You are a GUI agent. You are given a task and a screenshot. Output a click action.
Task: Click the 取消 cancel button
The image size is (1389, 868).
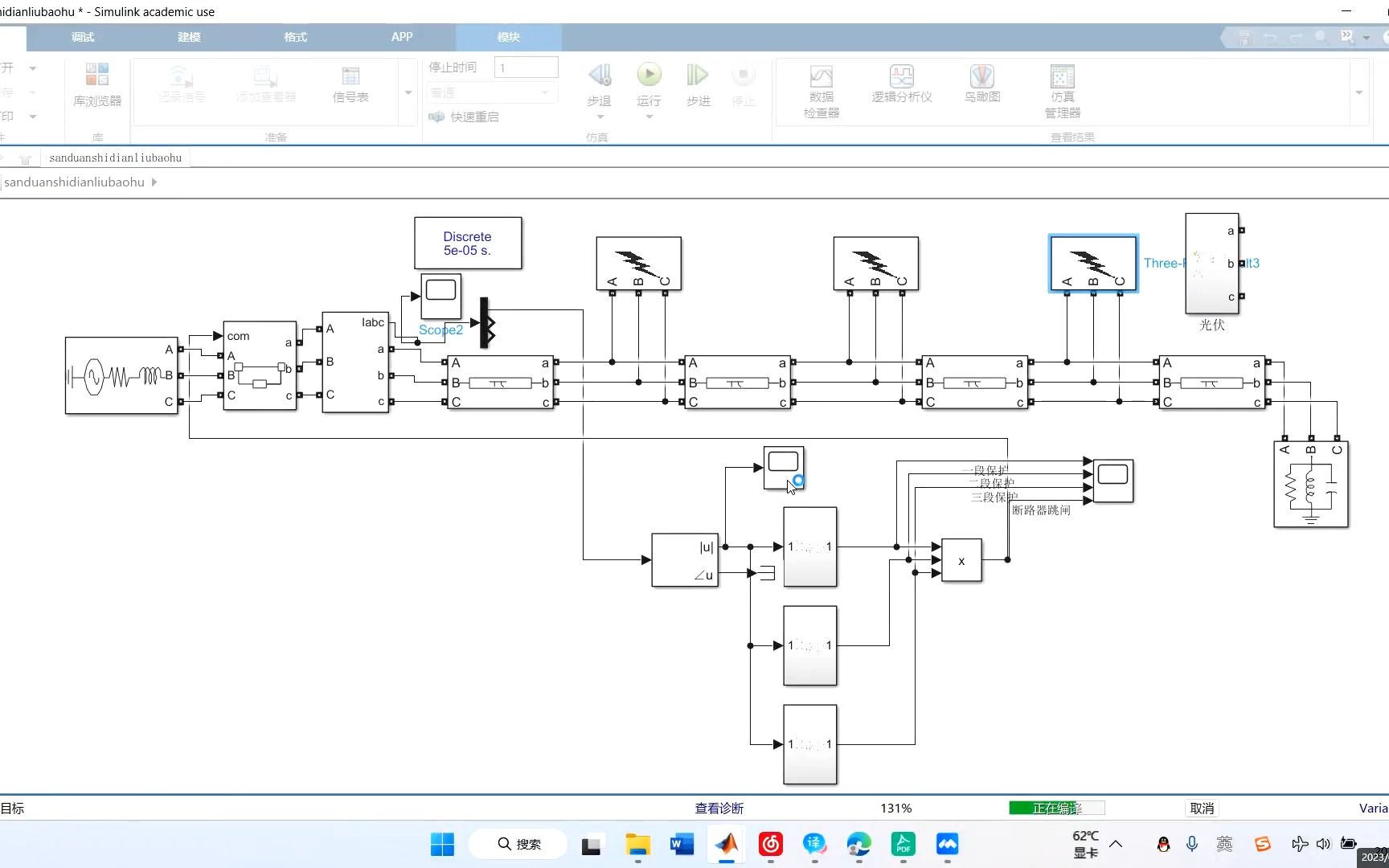(1202, 808)
